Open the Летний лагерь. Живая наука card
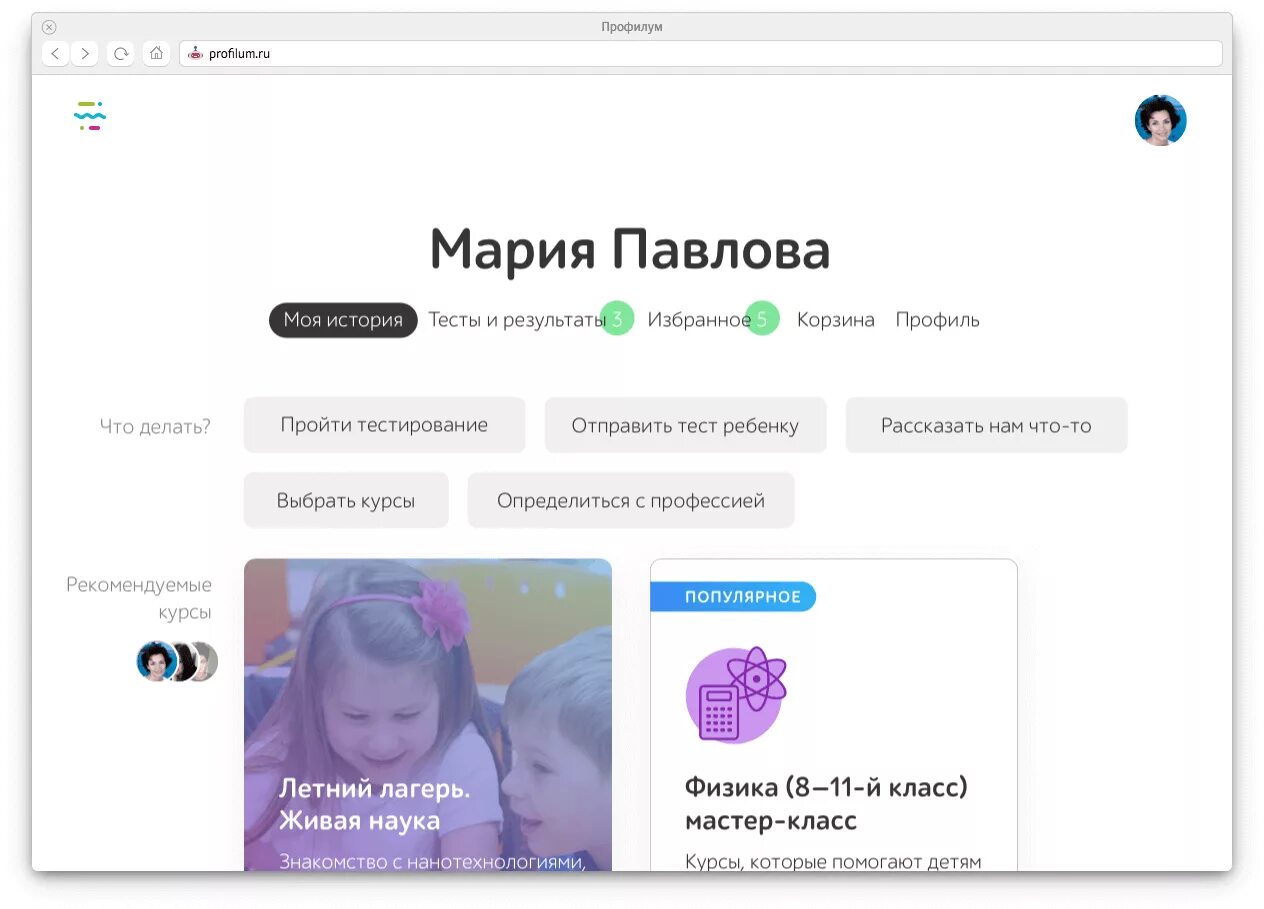Image resolution: width=1264 pixels, height=909 pixels. (428, 714)
